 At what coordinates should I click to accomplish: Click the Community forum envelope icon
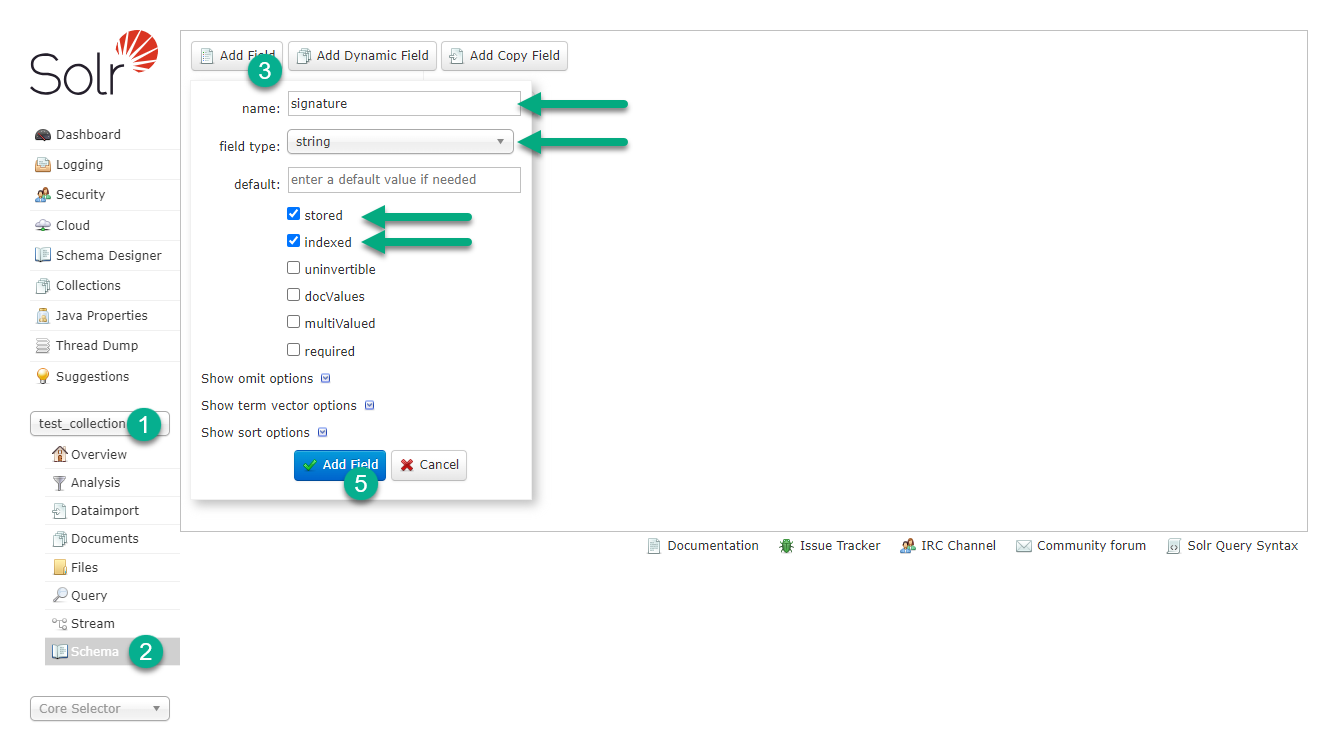click(x=1024, y=546)
